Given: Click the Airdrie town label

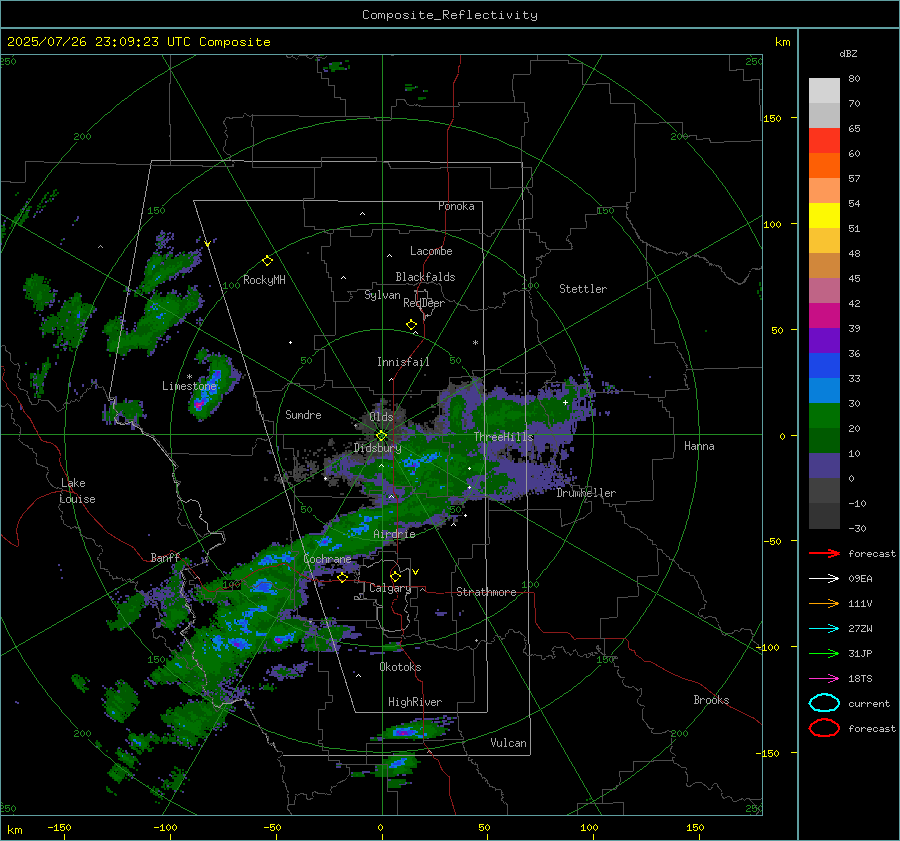Looking at the screenshot, I should [x=394, y=534].
